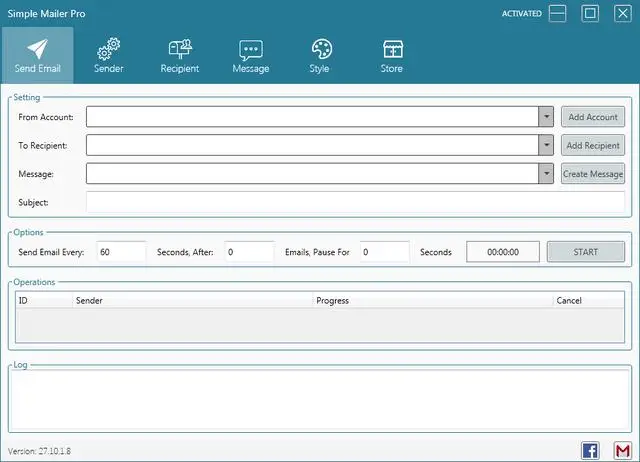Viewport: 640px width, 462px height.
Task: Click the START button
Action: pos(586,252)
